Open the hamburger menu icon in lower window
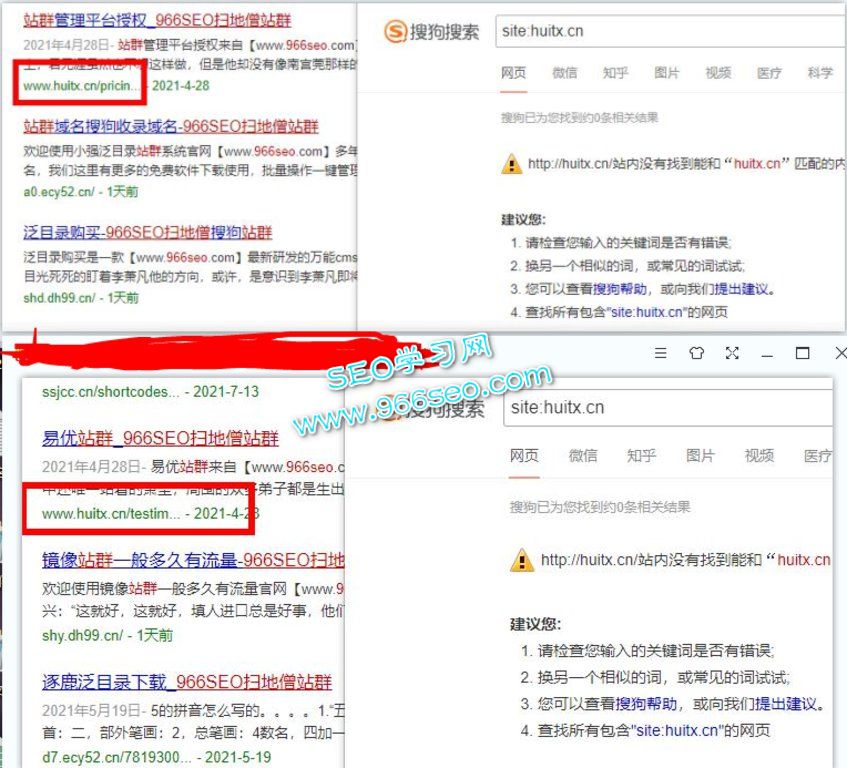The height and width of the screenshot is (768, 847). tap(660, 353)
